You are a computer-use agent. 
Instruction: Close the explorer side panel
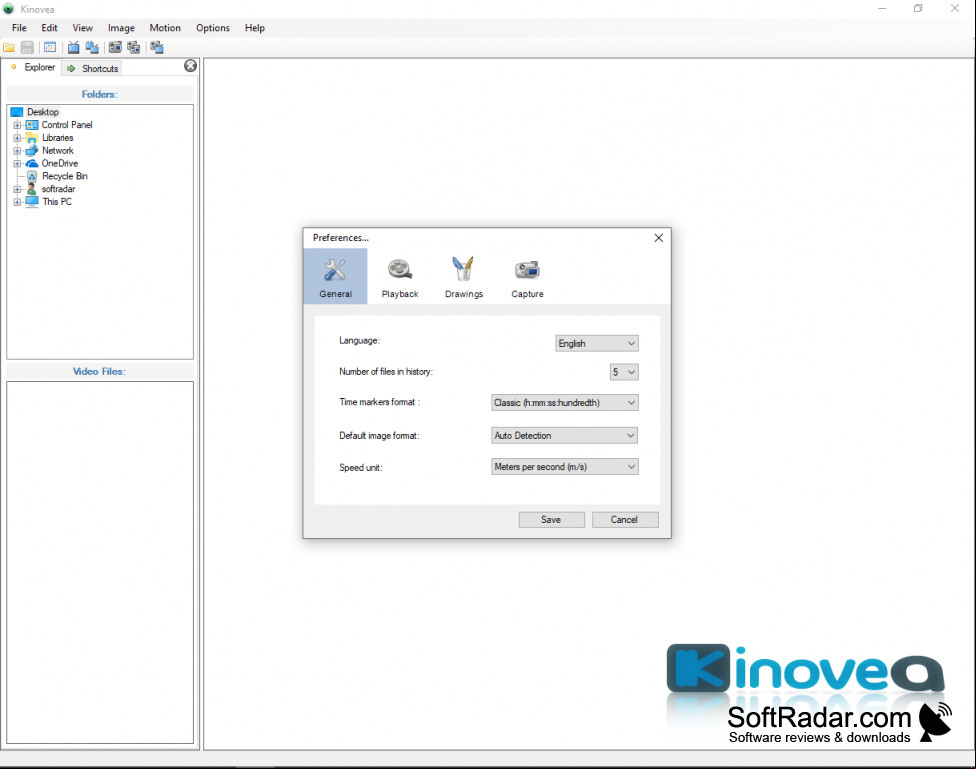click(x=190, y=66)
